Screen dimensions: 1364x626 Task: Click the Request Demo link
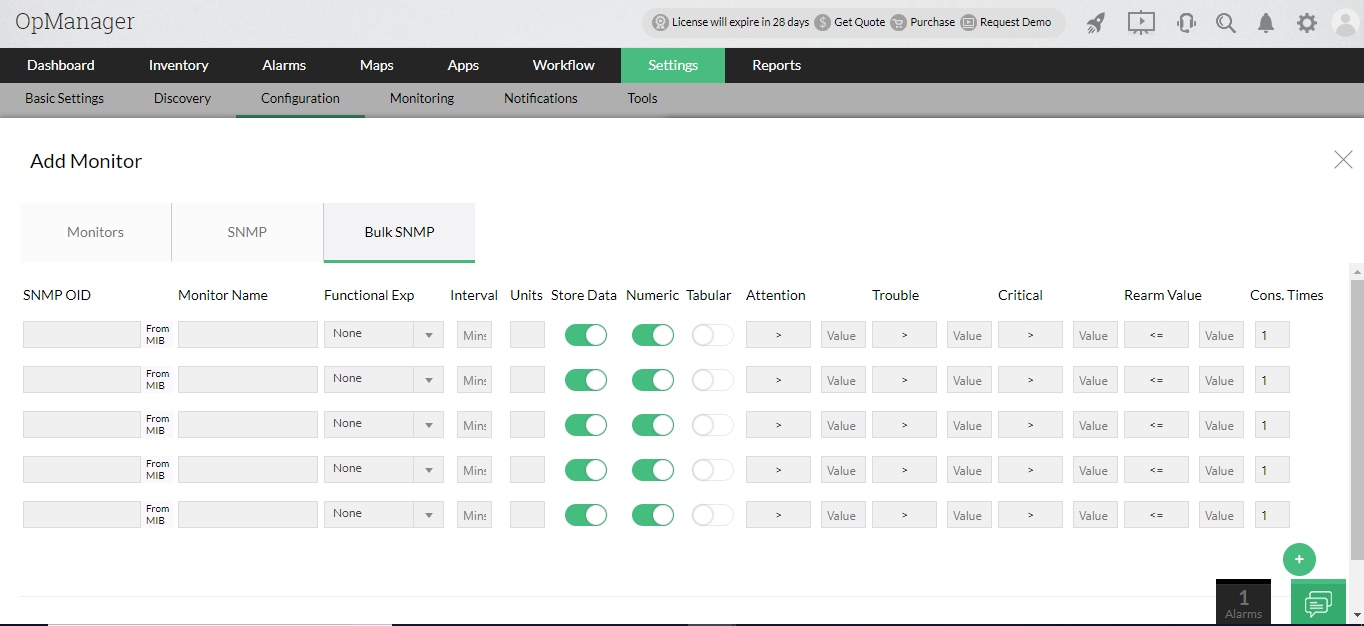coord(1006,22)
